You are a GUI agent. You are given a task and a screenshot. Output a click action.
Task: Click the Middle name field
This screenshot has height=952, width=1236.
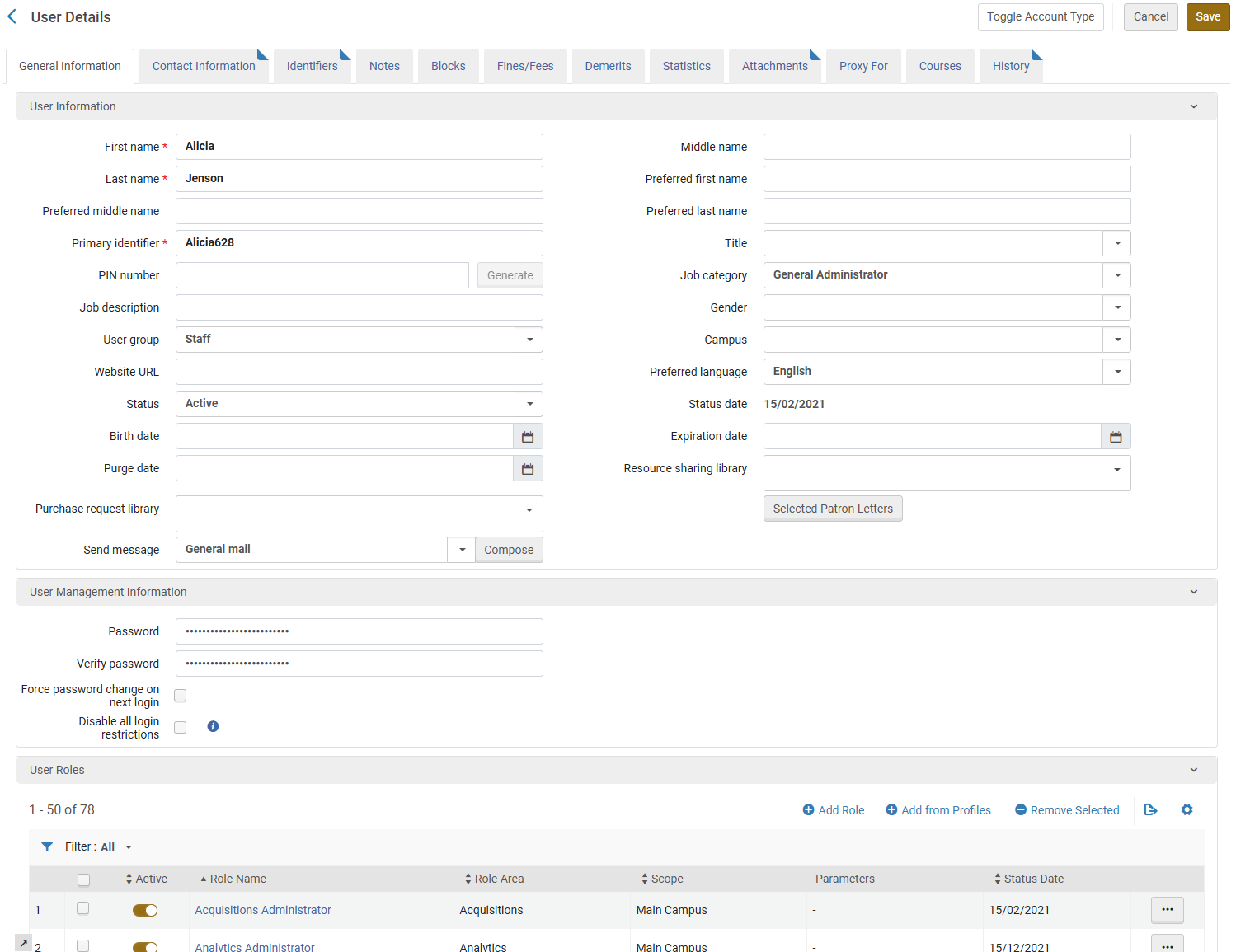947,147
